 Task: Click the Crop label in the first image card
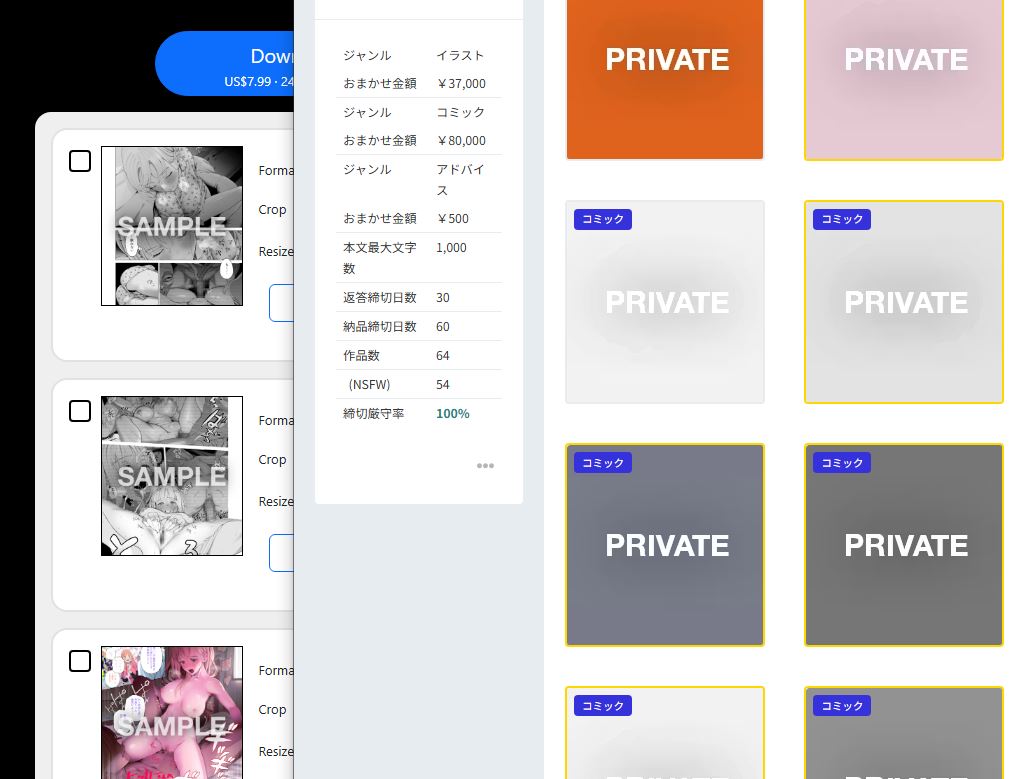click(272, 209)
